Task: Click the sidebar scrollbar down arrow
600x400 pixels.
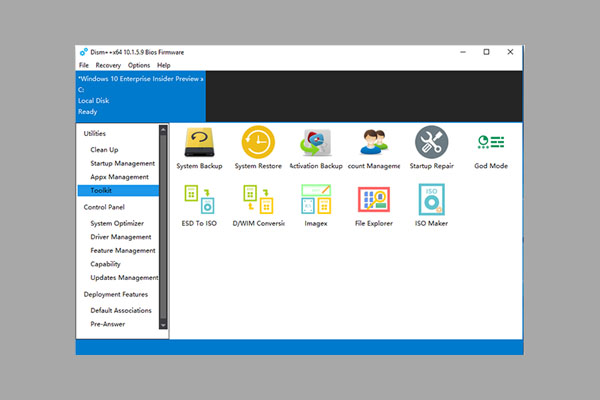Action: coord(163,325)
